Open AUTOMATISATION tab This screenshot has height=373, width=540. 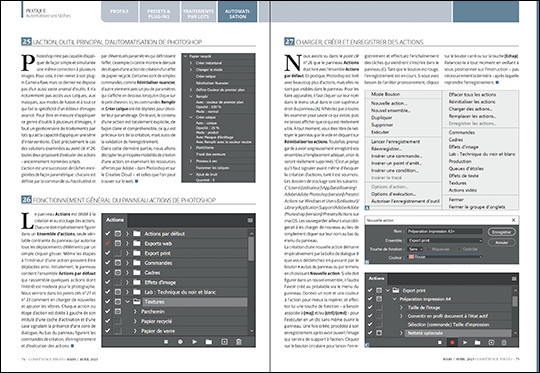click(237, 11)
